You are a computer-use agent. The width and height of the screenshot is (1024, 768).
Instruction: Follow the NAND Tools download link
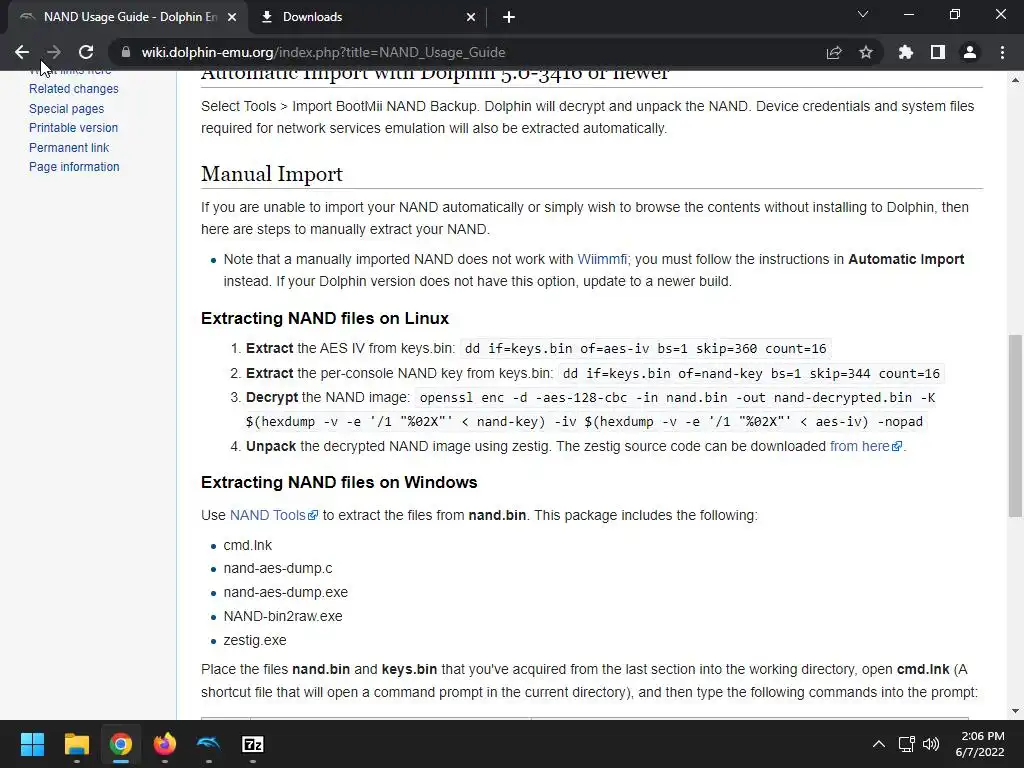[x=274, y=515]
